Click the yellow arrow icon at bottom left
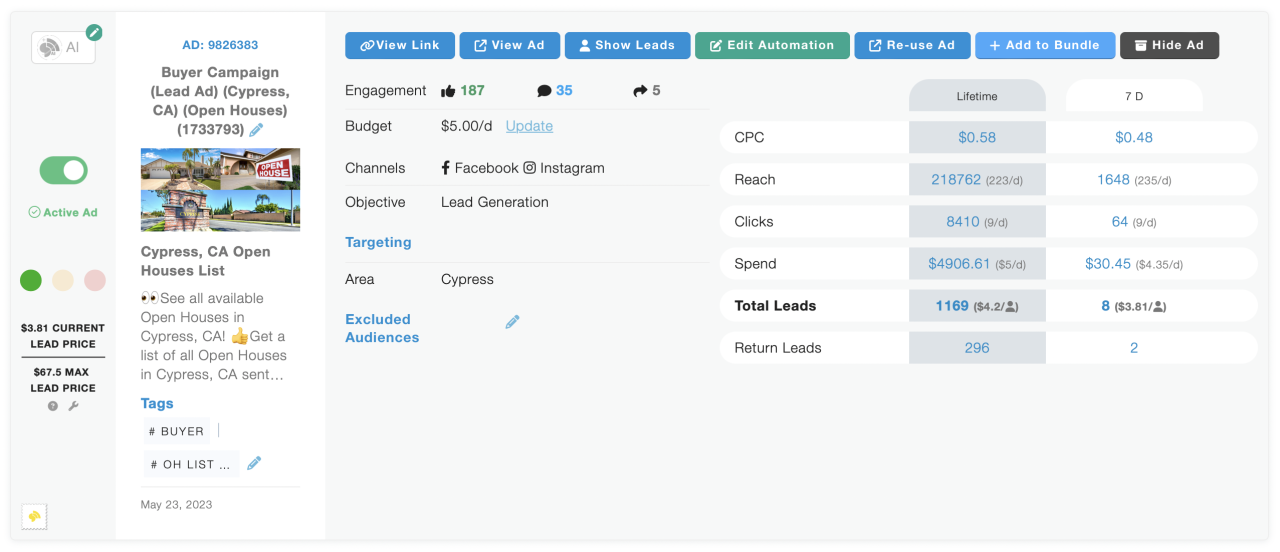Viewport: 1280px width, 552px height. tap(34, 516)
